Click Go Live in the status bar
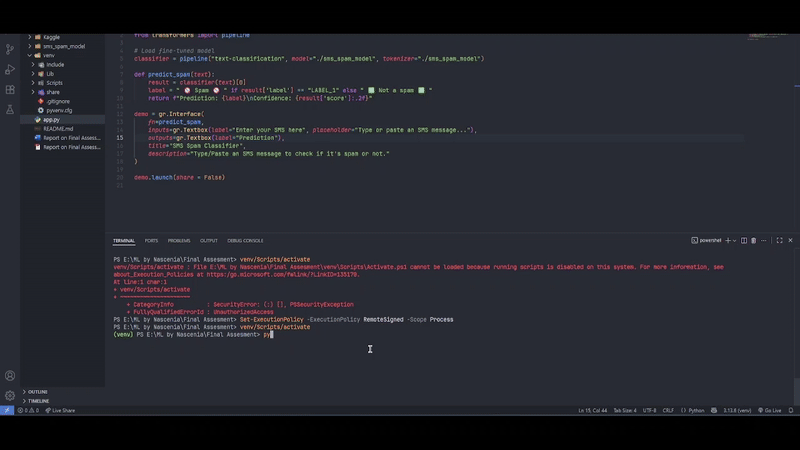Screen dimensions: 800x450 pyautogui.click(x=774, y=410)
